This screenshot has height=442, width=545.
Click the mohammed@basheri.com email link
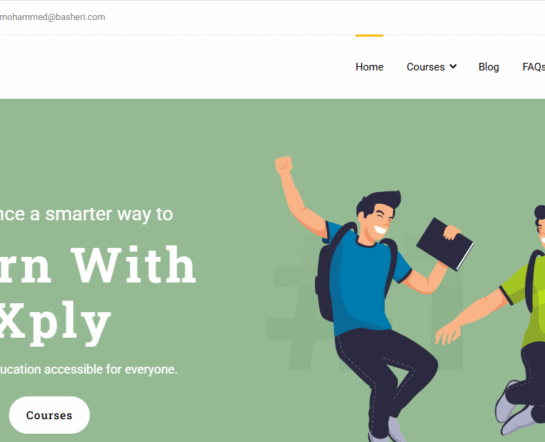52,17
